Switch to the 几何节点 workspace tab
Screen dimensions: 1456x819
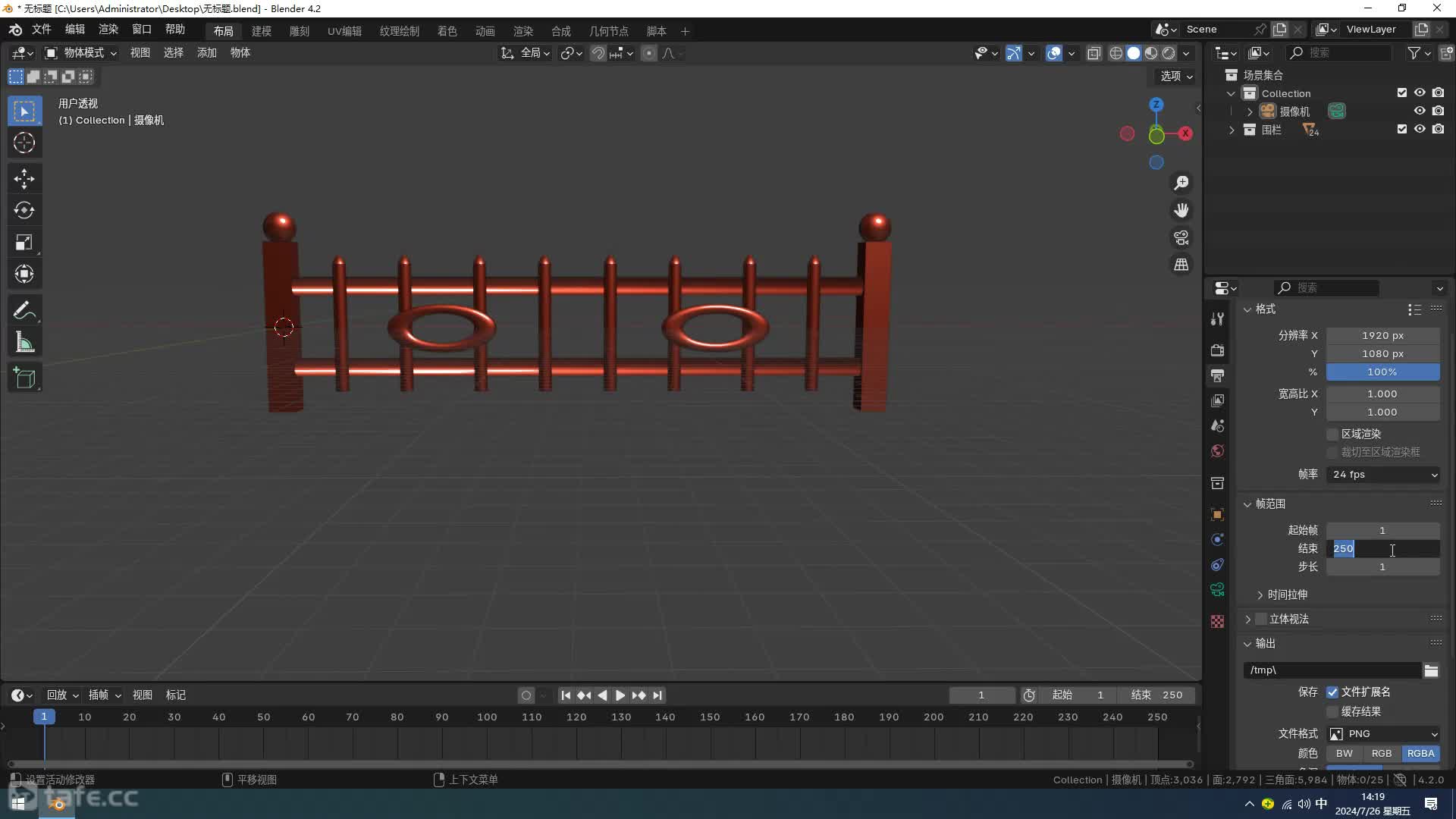pos(609,31)
